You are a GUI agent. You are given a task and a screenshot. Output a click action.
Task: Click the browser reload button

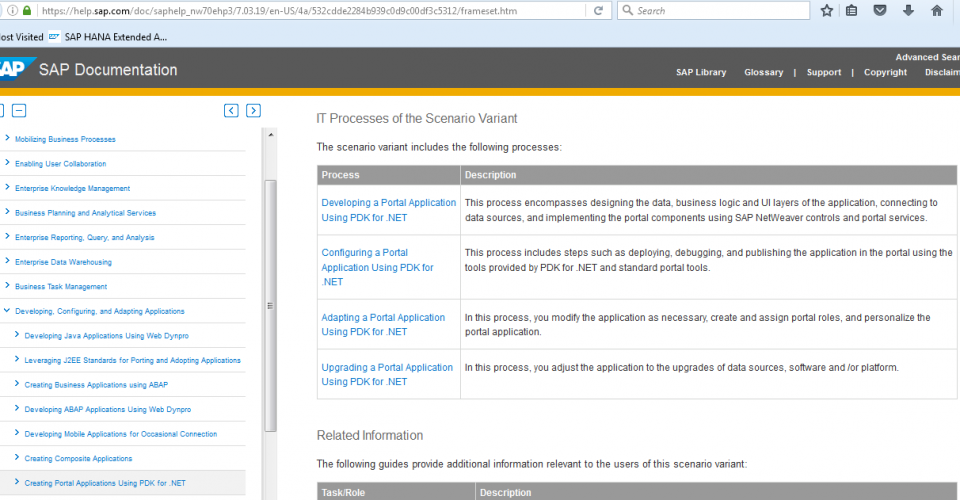[598, 10]
